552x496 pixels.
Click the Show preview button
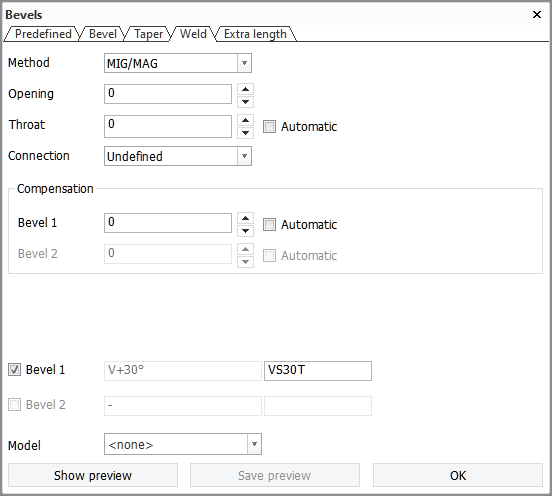click(93, 475)
